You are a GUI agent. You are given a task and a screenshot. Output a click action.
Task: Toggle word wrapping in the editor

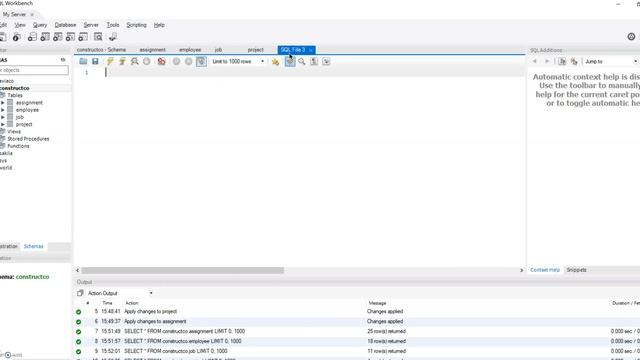coord(326,62)
